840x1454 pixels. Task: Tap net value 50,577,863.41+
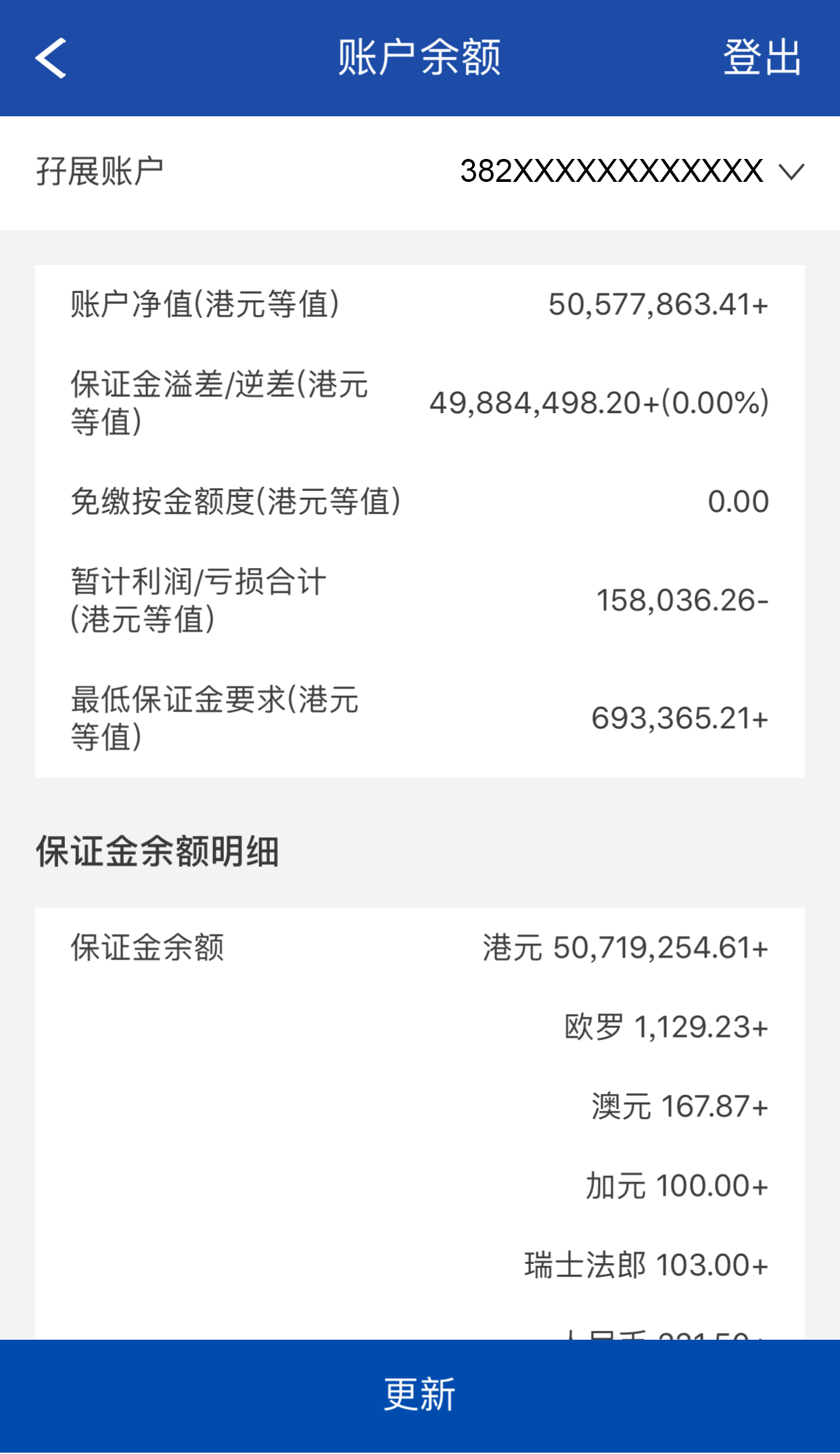pyautogui.click(x=657, y=304)
